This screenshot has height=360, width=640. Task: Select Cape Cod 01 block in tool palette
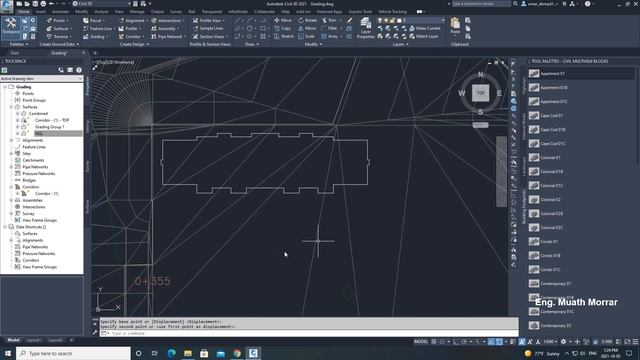[551, 116]
